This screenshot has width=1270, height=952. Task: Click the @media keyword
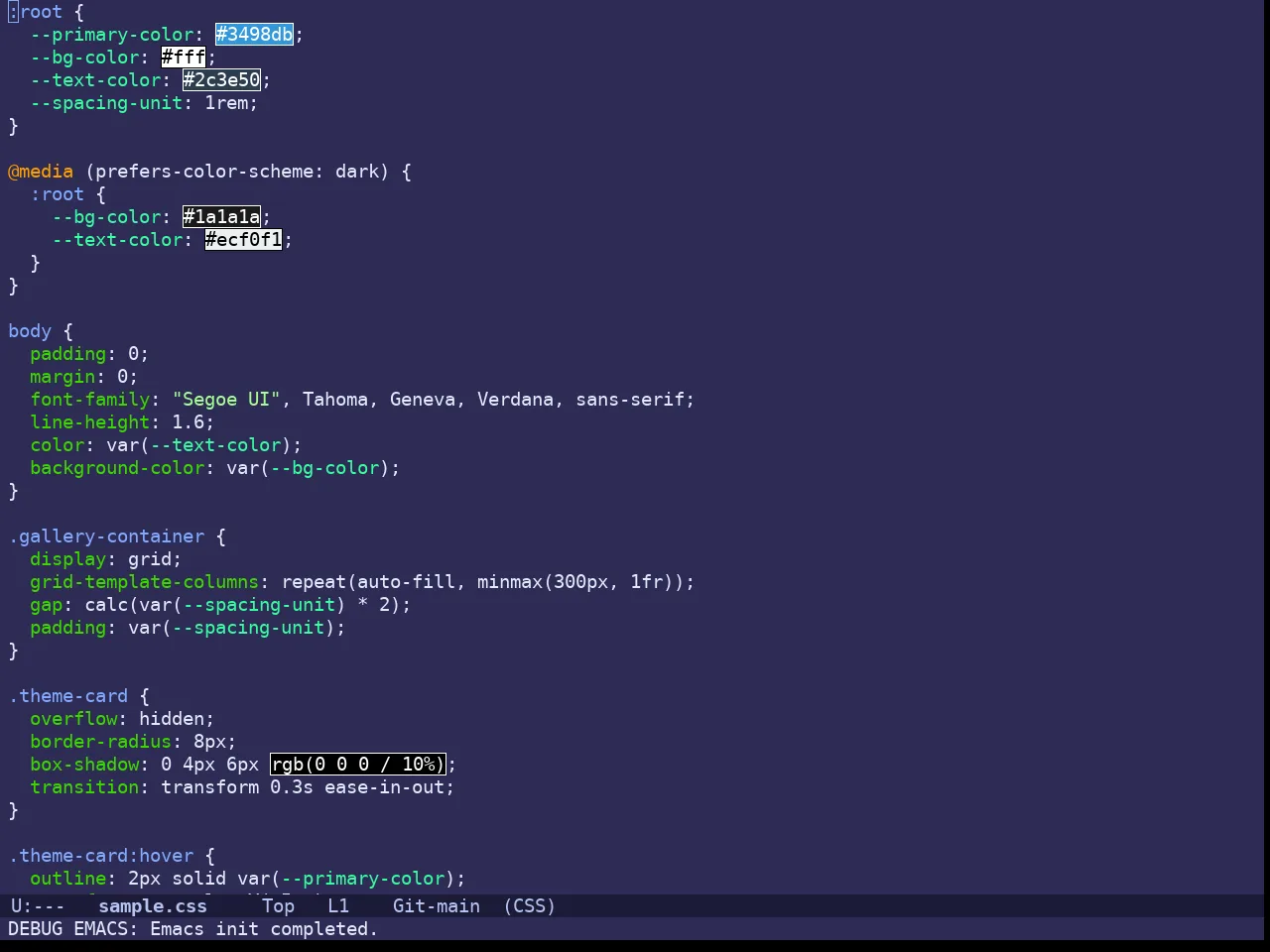click(x=41, y=172)
